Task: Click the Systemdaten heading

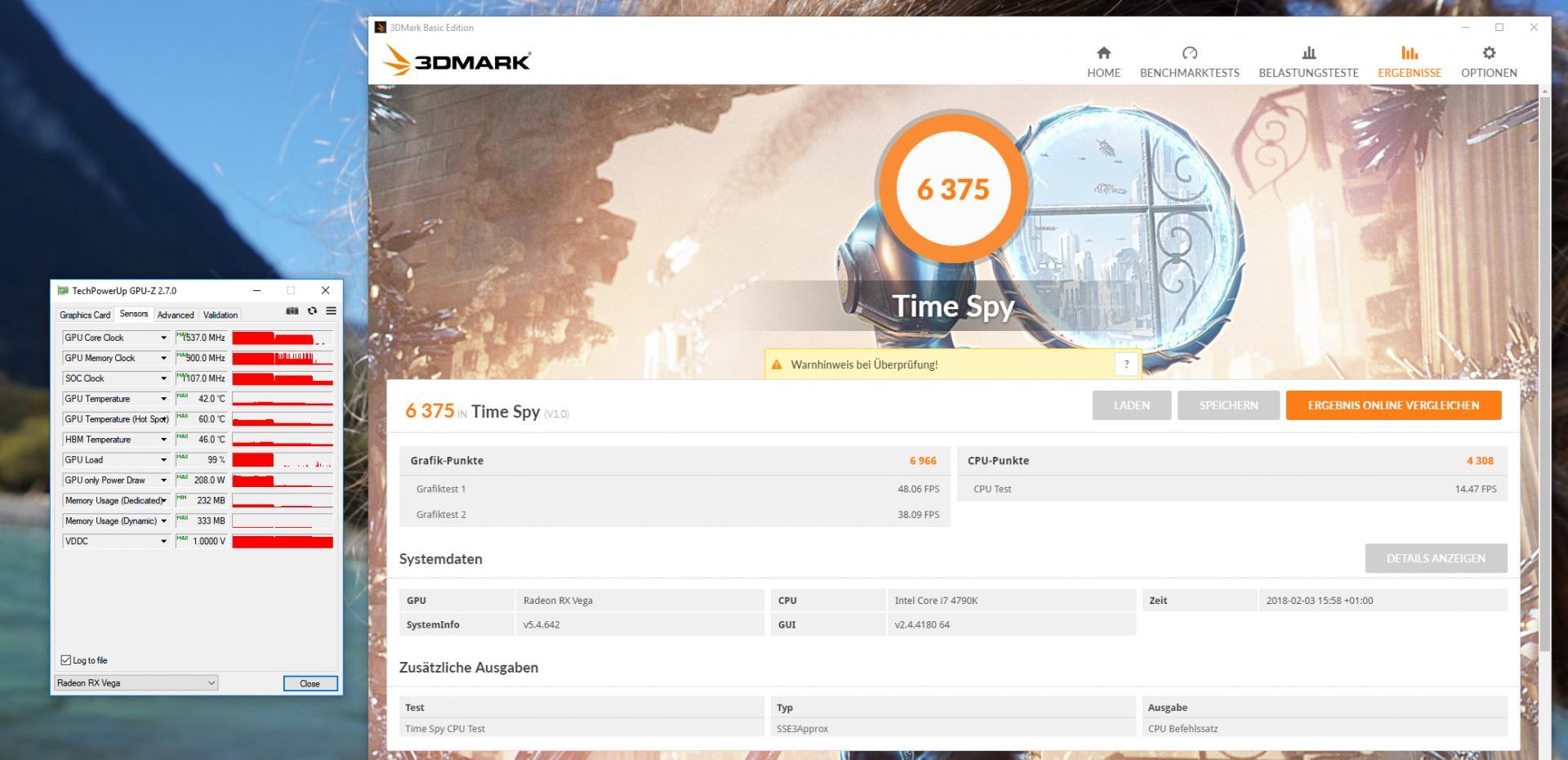Action: click(440, 559)
